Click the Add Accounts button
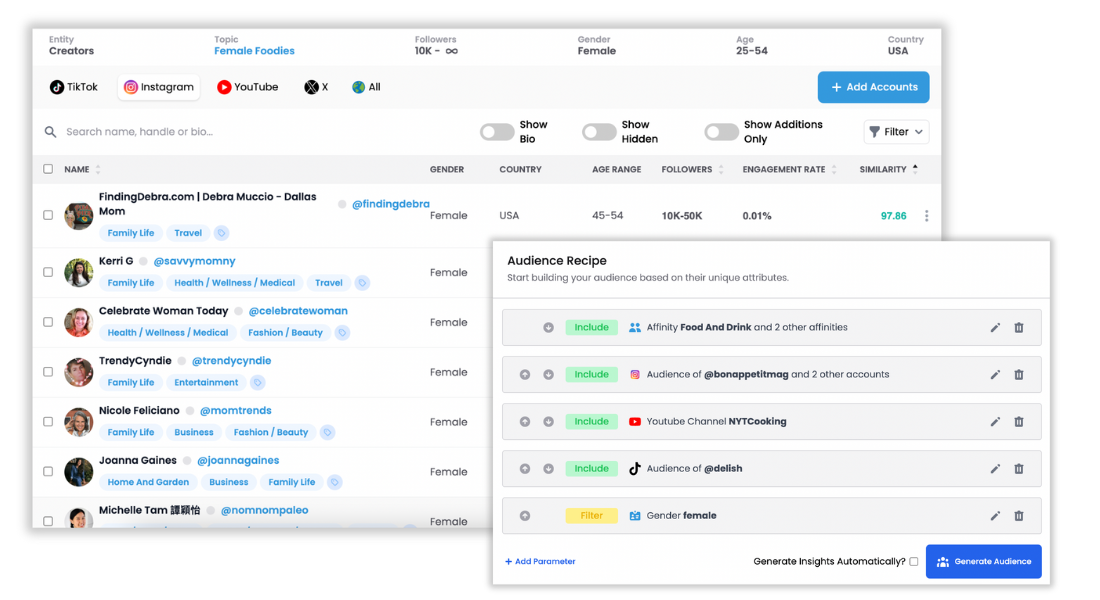The width and height of the screenshot is (1100, 600). click(873, 87)
